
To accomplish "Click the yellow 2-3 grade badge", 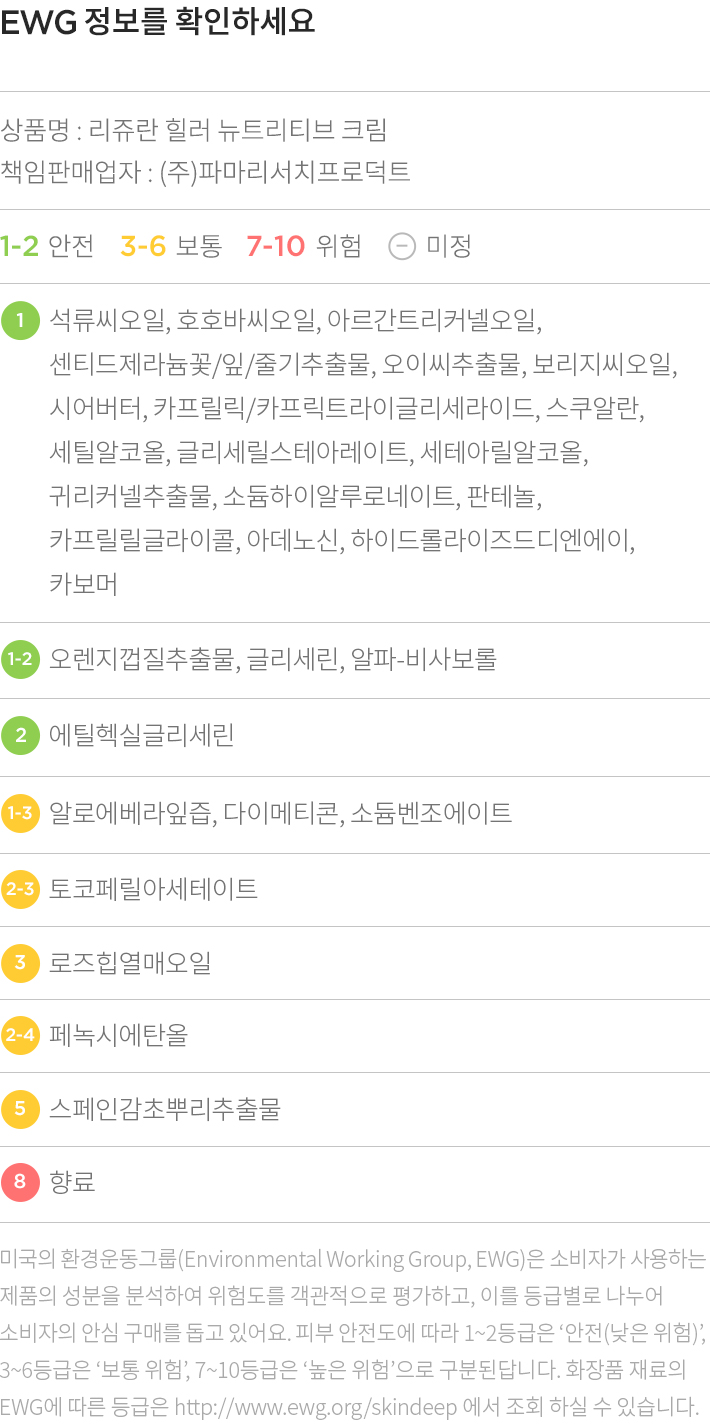I will (20, 888).
